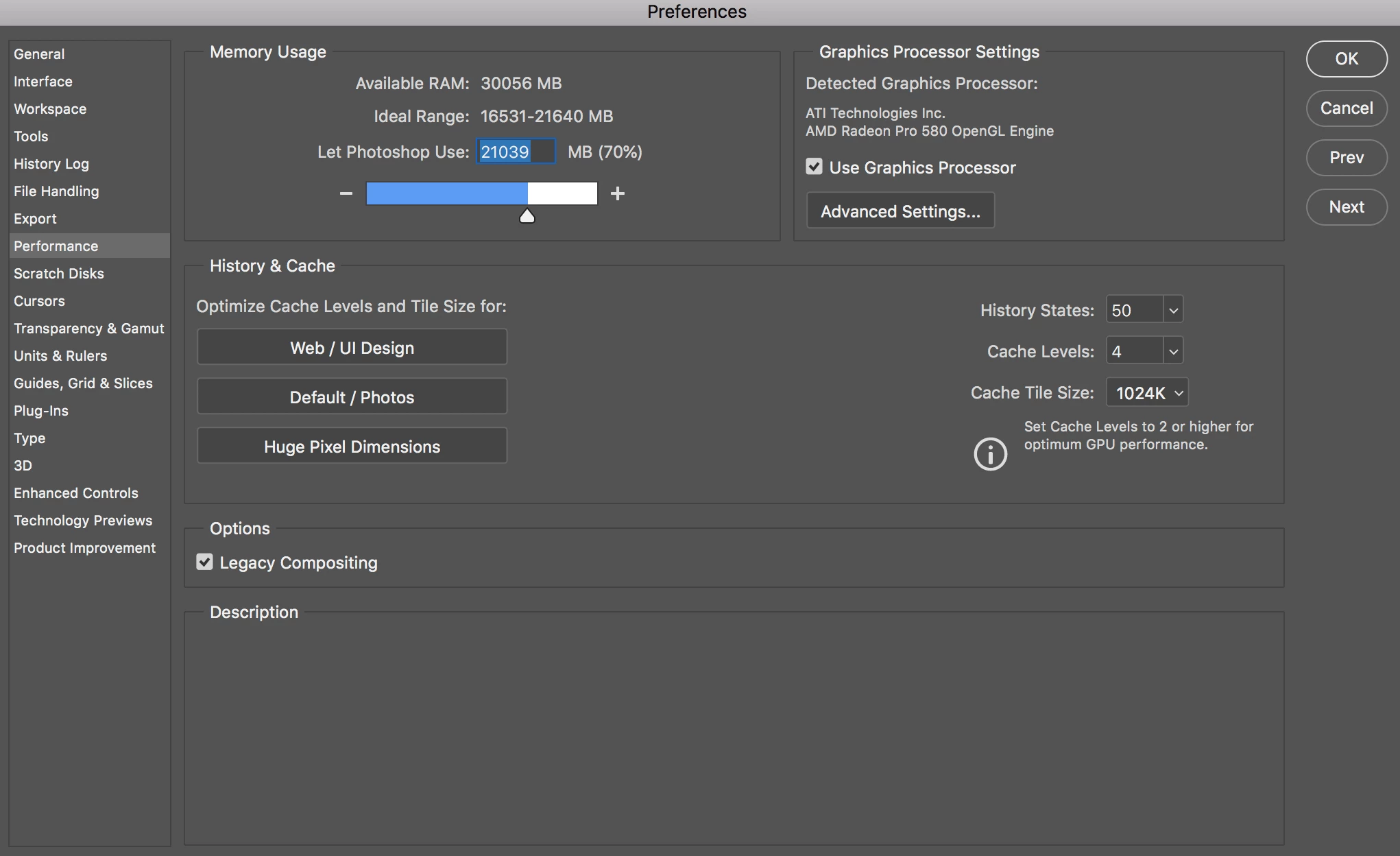The width and height of the screenshot is (1400, 856).
Task: Open File Handling preferences
Action: (56, 191)
